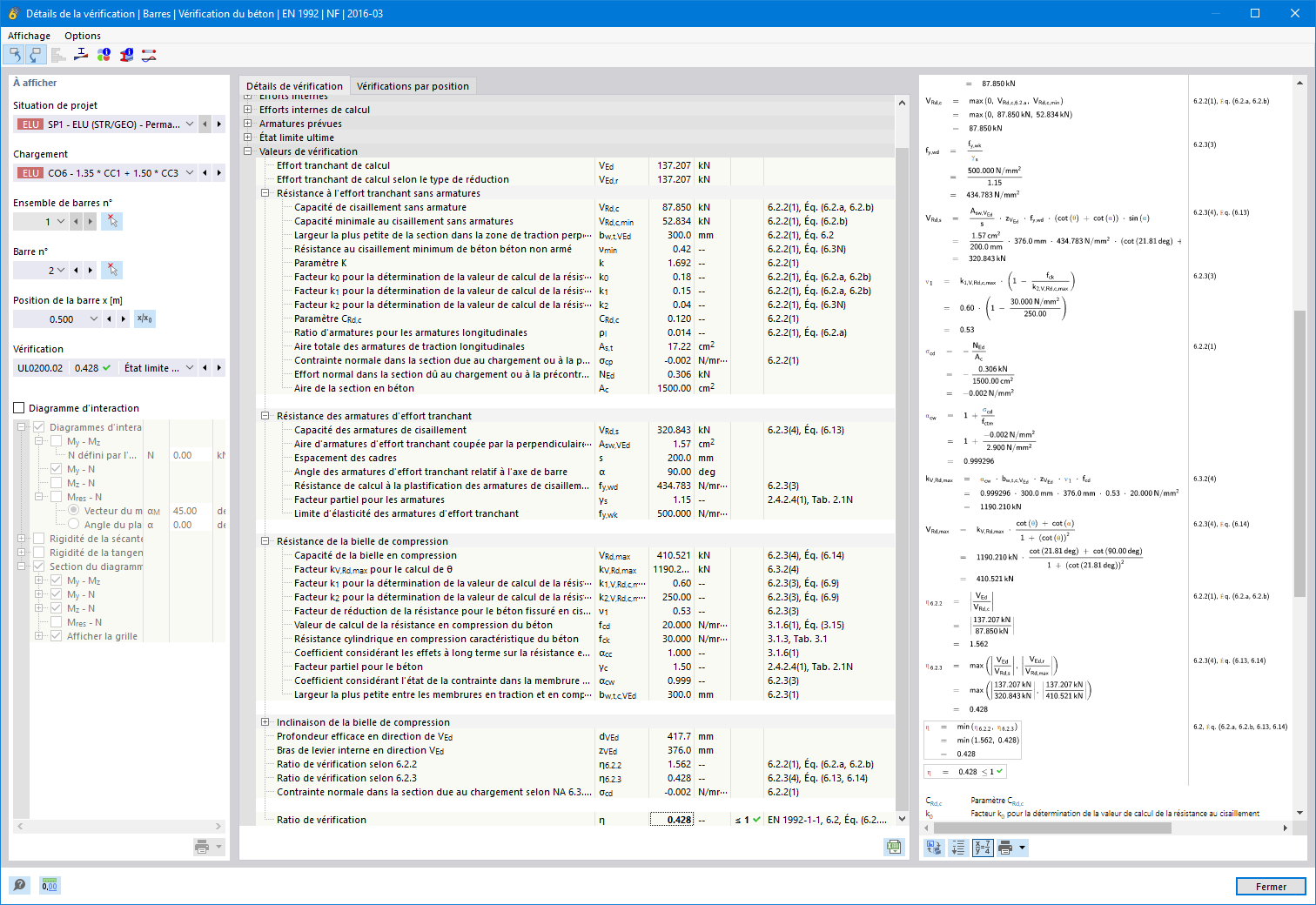This screenshot has height=905, width=1316.
Task: Toggle the Rigidité de la tangente checkbox
Action: [x=38, y=553]
